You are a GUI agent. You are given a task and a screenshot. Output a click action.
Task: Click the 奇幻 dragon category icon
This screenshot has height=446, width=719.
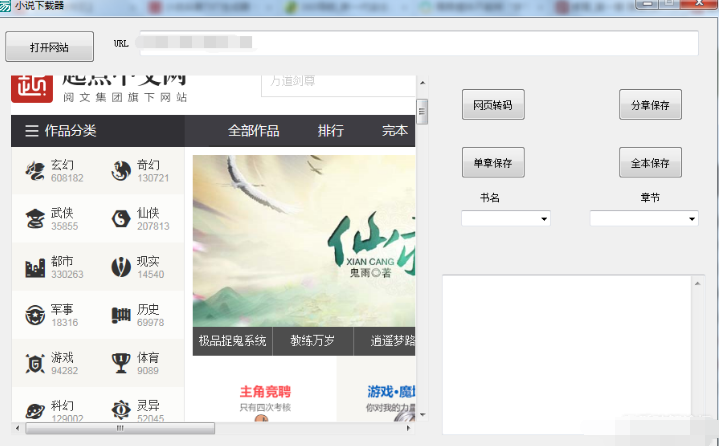point(121,171)
